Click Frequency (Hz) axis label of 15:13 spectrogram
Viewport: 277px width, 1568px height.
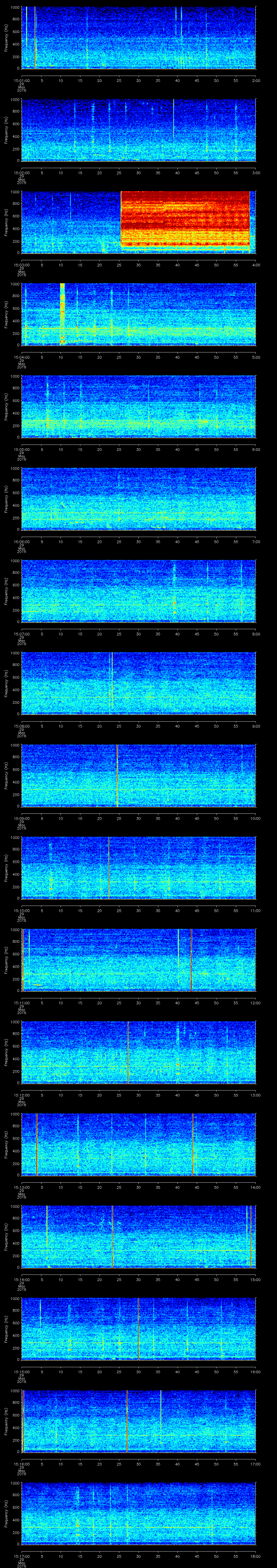6,1144
